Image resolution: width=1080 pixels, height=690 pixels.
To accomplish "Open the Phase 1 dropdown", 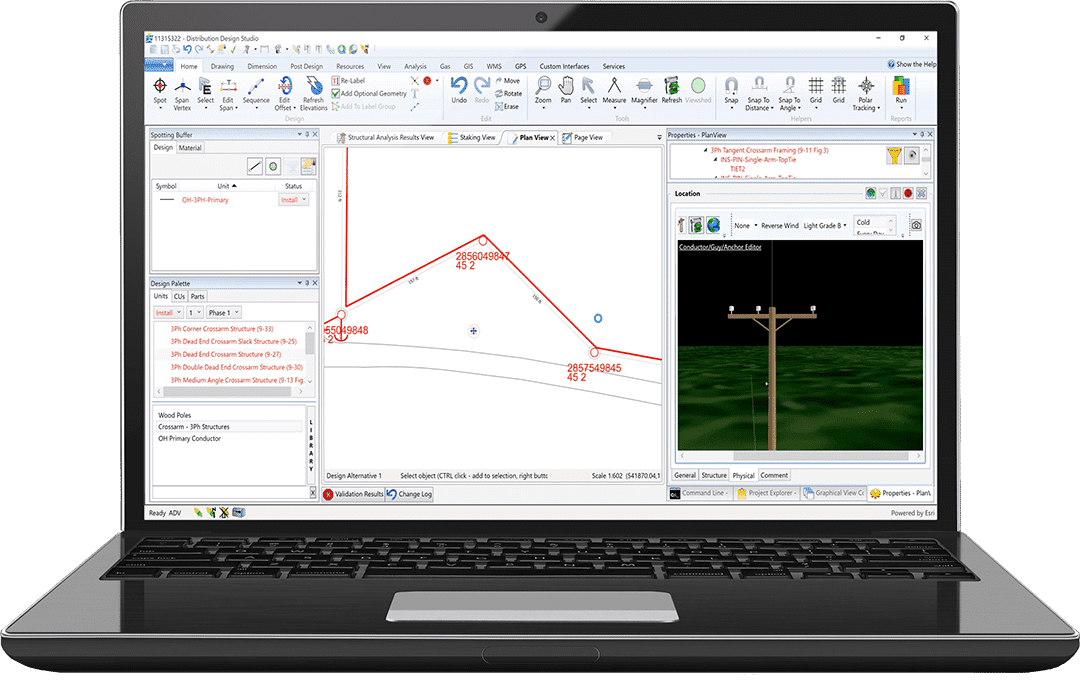I will tap(224, 313).
